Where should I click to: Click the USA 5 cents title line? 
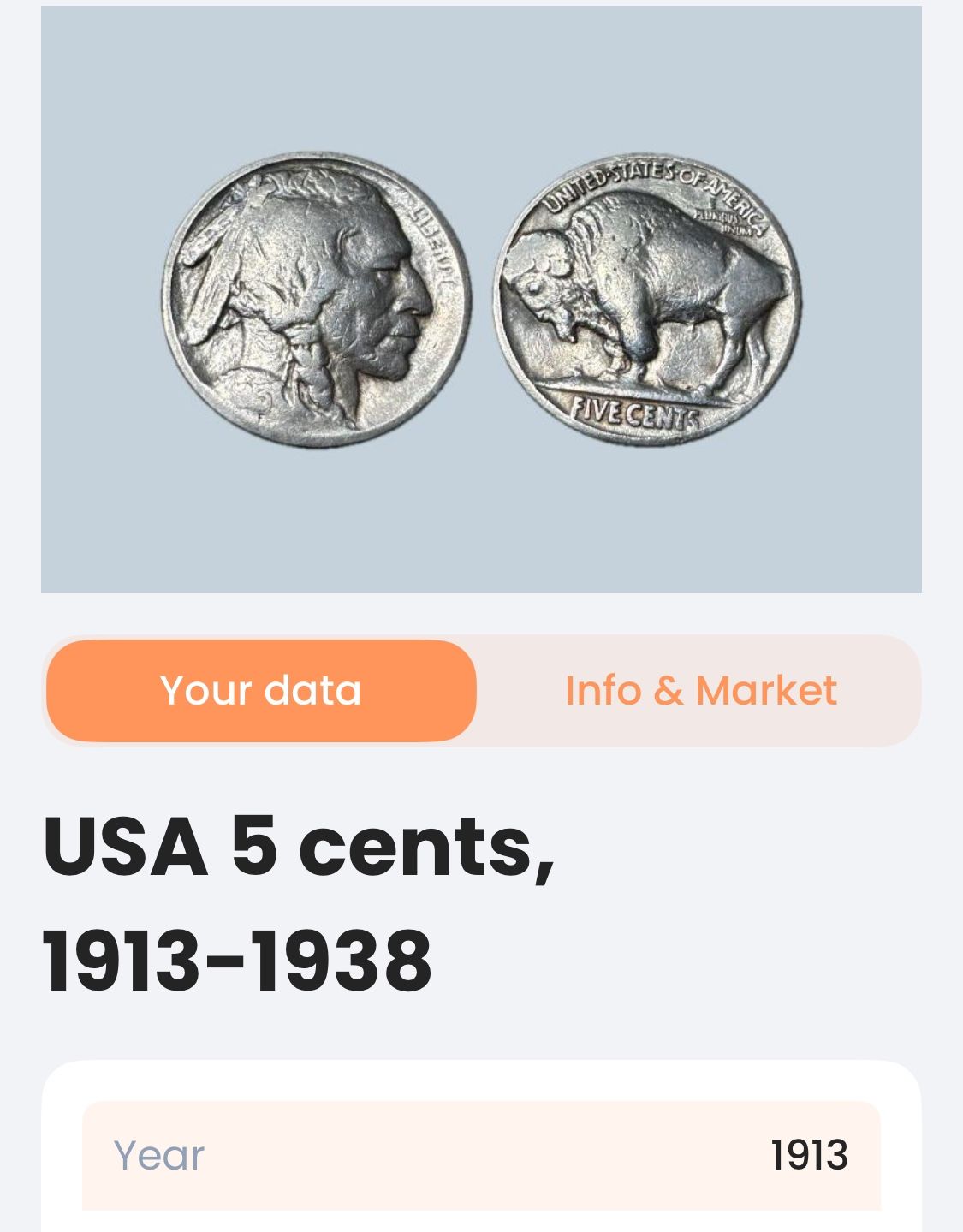(299, 846)
